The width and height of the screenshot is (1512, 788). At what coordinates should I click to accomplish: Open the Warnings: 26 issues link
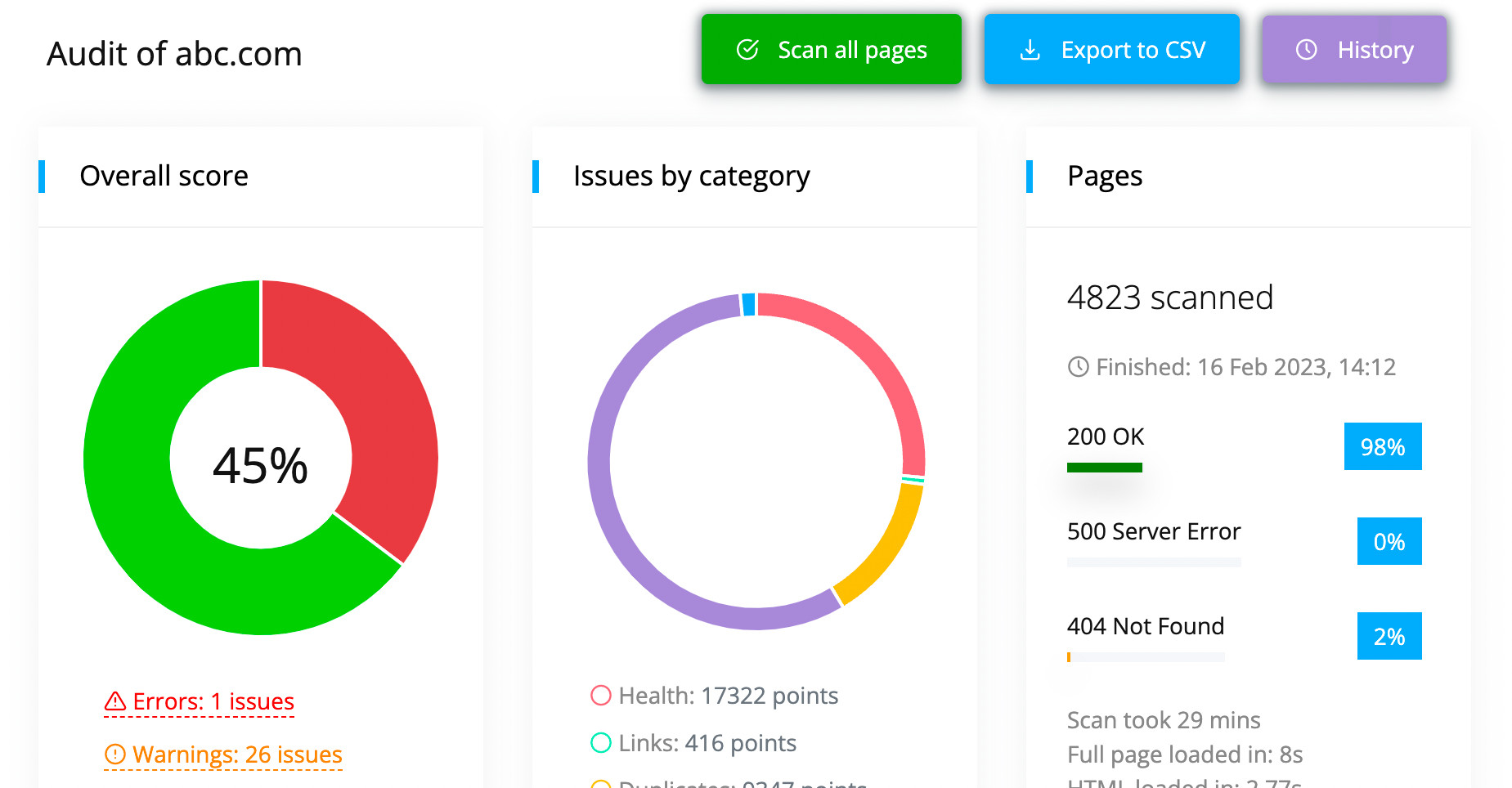pos(237,754)
